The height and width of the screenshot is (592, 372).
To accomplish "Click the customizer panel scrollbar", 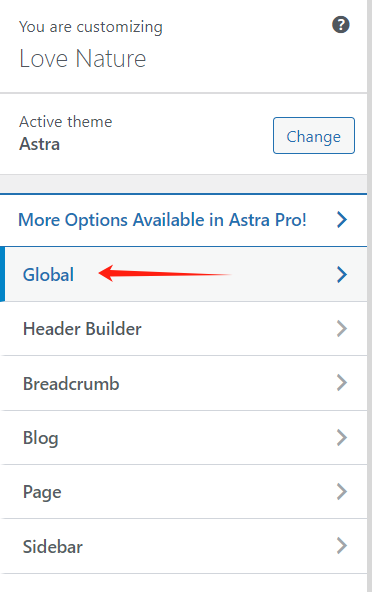I will pyautogui.click(x=369, y=296).
